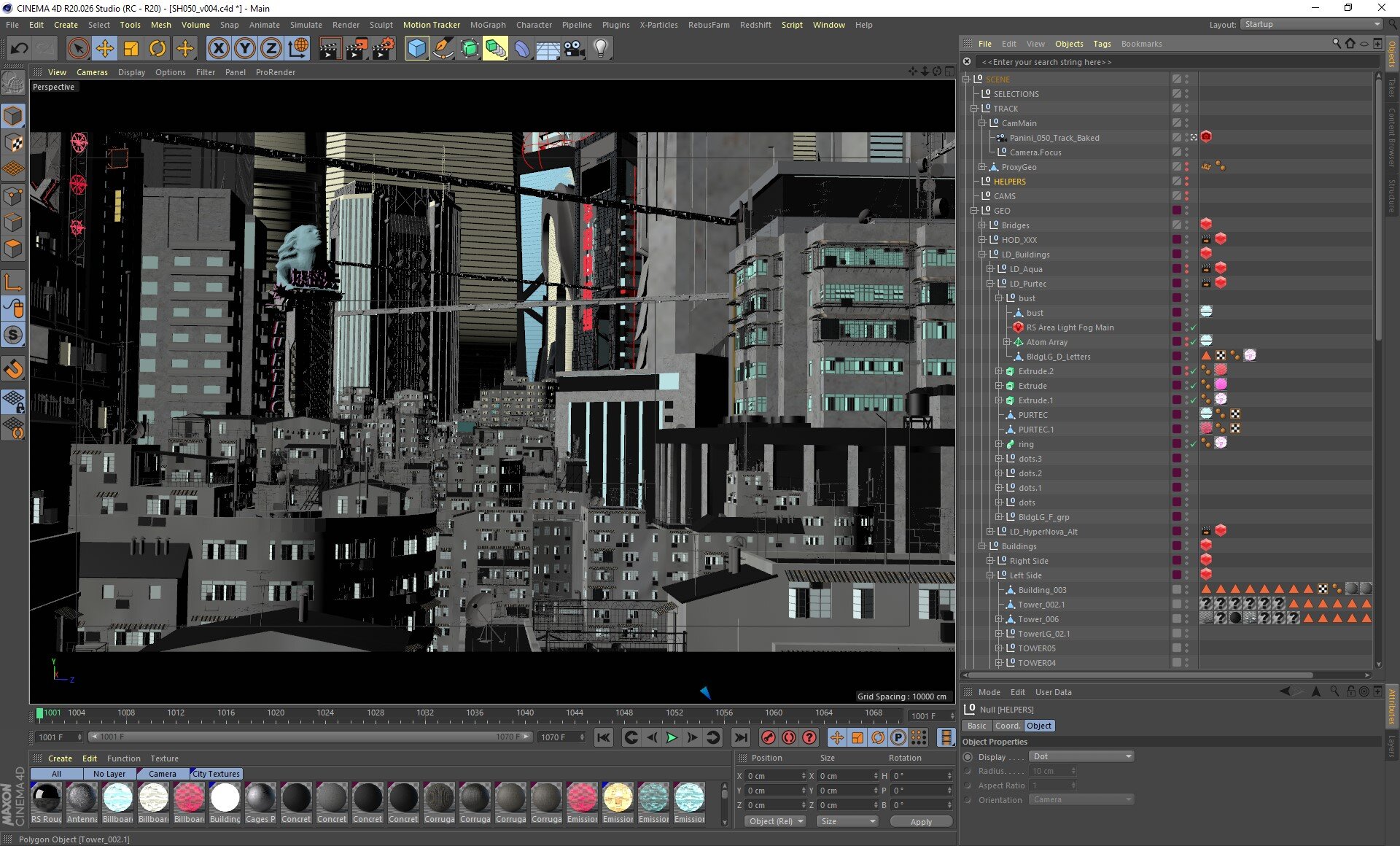The height and width of the screenshot is (846, 1400).
Task: Enable Points mode
Action: [13, 195]
